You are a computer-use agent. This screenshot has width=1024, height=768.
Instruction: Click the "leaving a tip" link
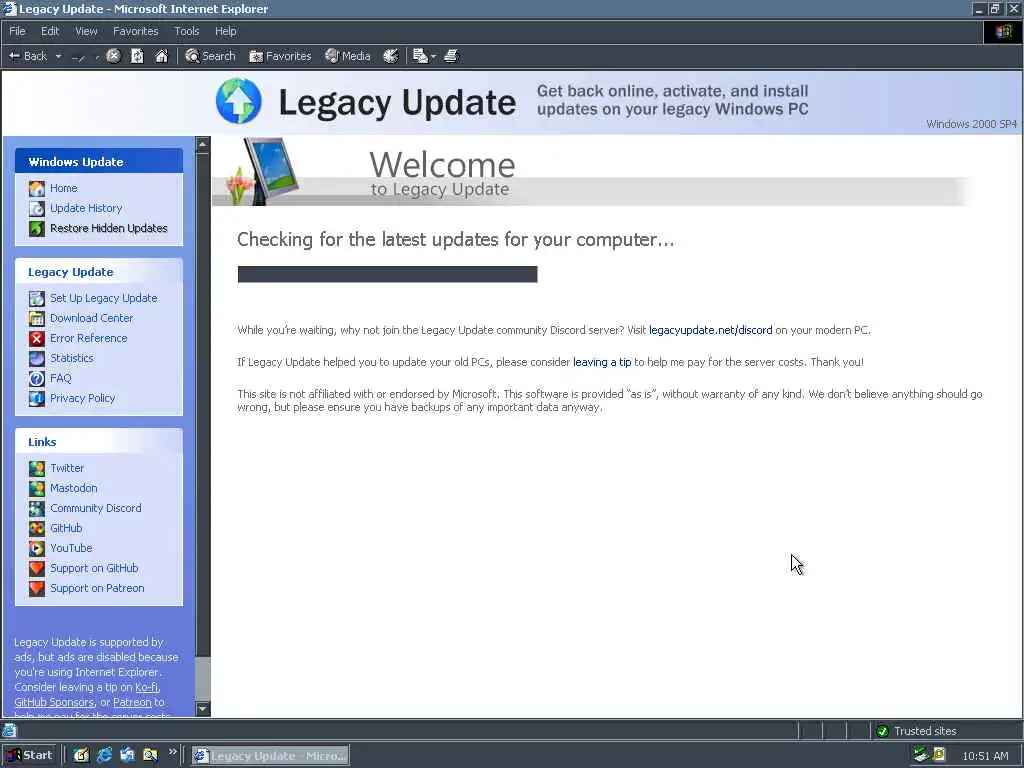click(602, 362)
